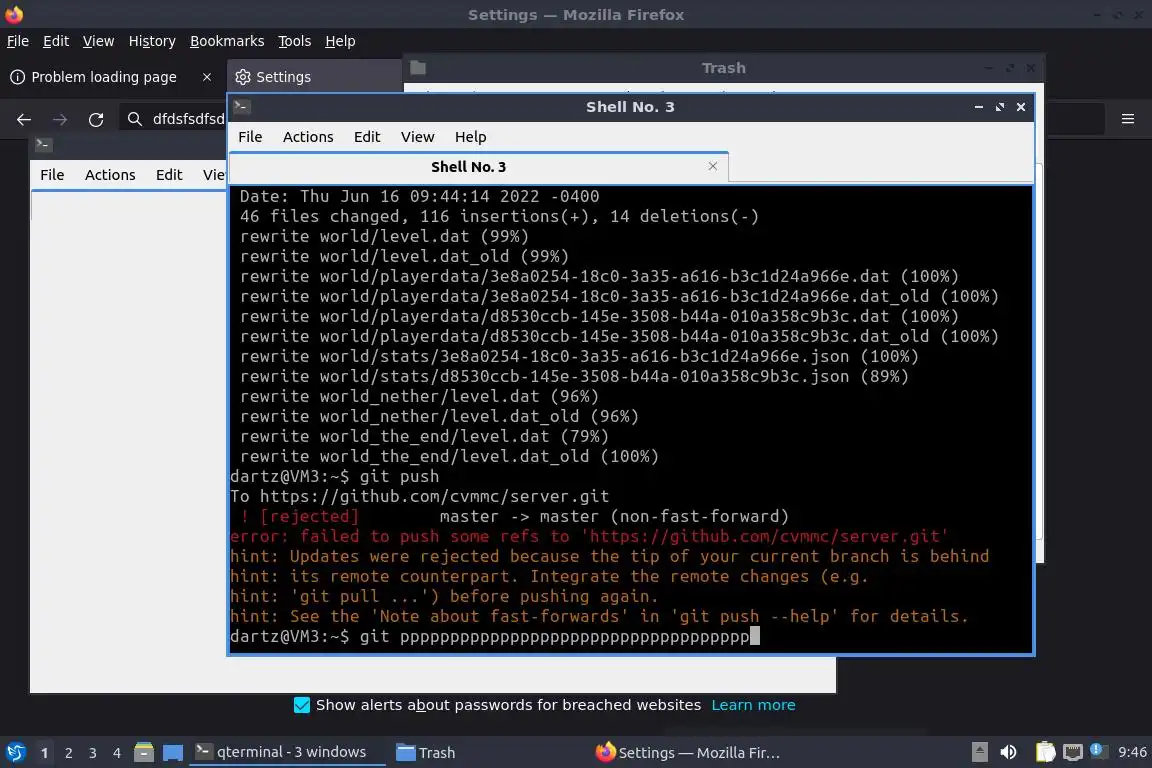Viewport: 1152px width, 768px height.
Task: Close the Shell No. 3 terminal tab
Action: pos(713,166)
